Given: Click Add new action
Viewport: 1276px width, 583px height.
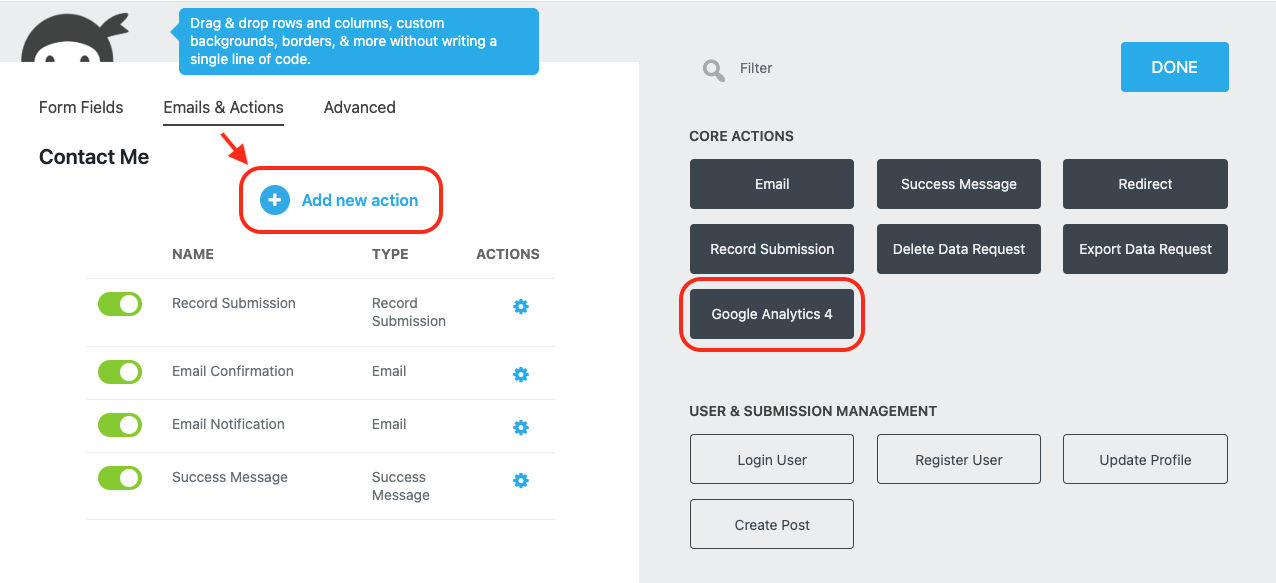Looking at the screenshot, I should click(360, 200).
